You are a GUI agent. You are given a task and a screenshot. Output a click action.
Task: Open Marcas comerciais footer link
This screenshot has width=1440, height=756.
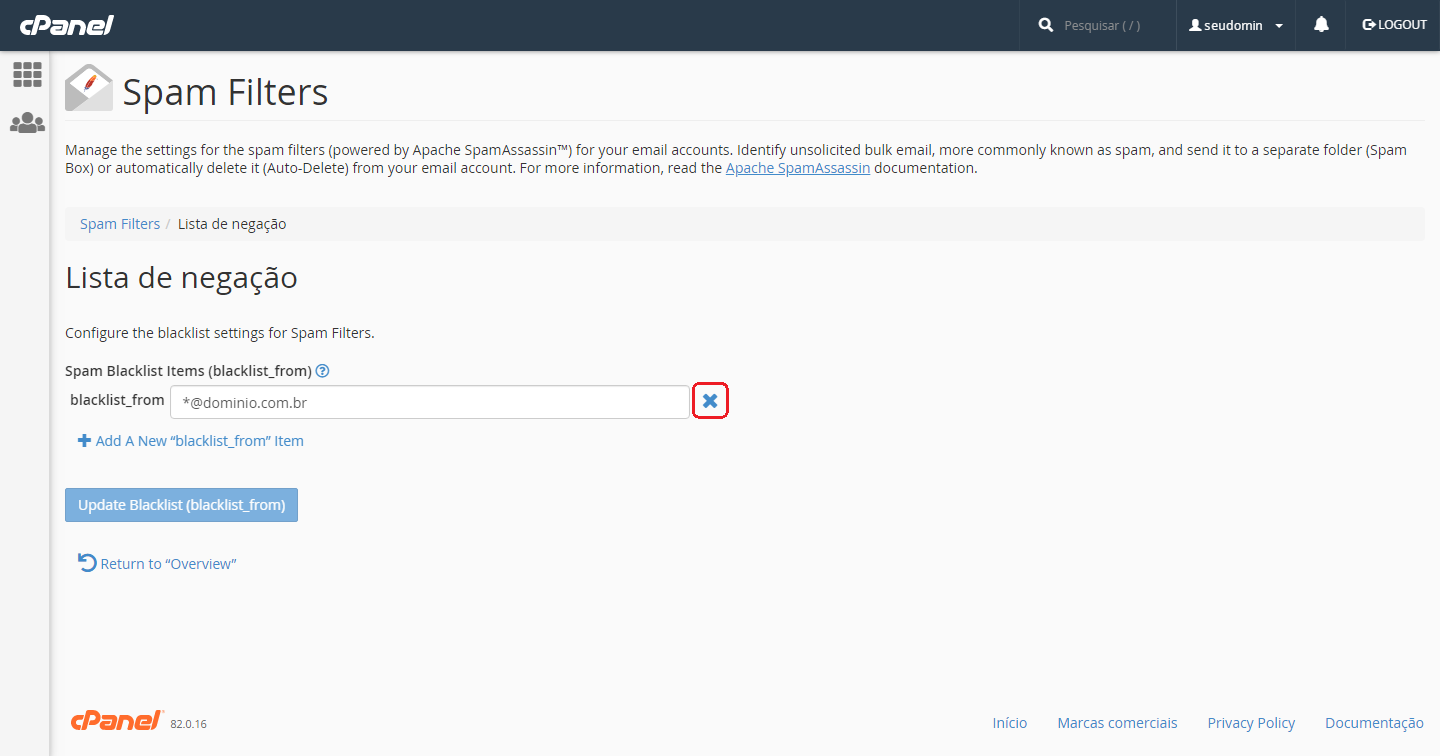[1117, 723]
